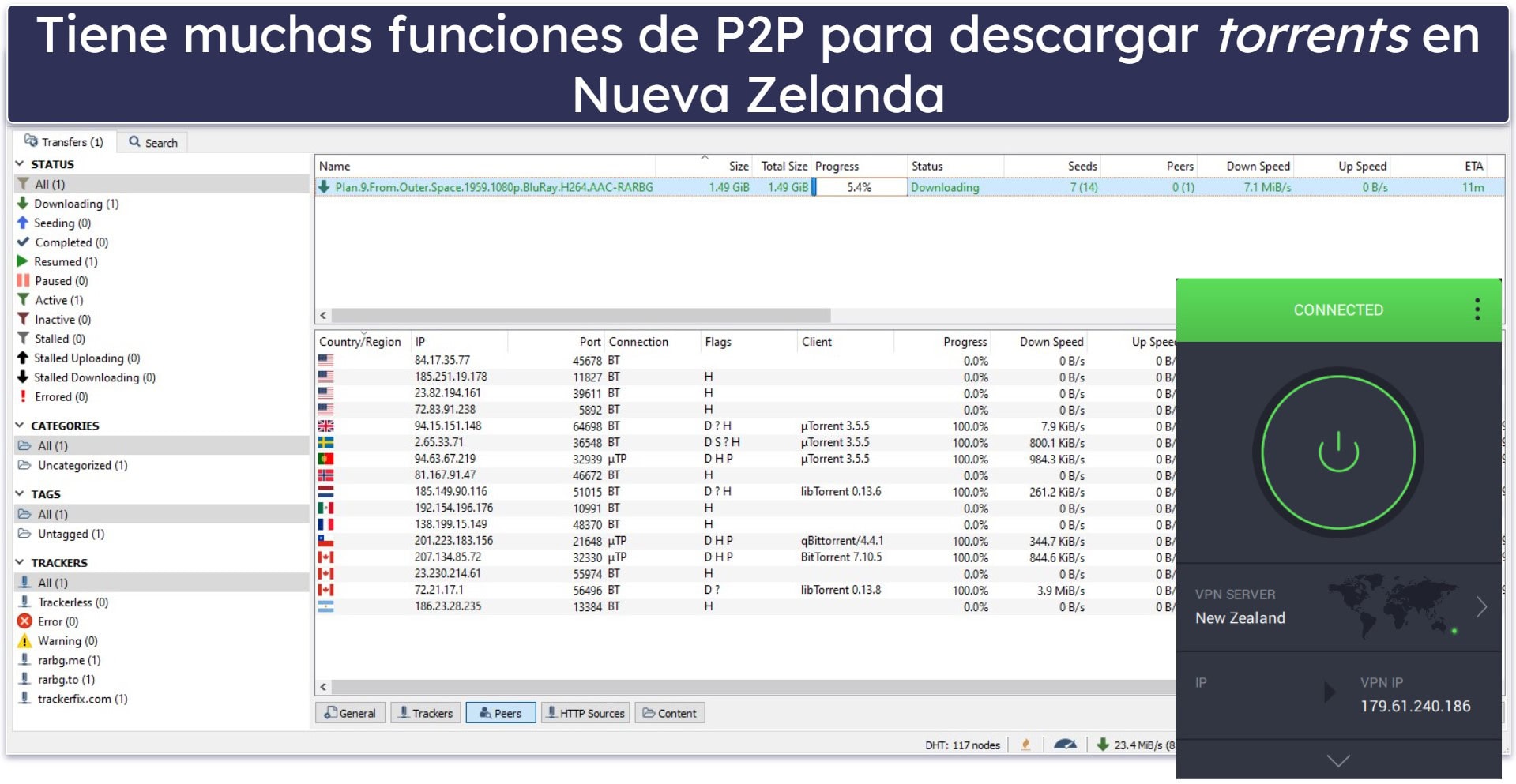Image resolution: width=1516 pixels, height=784 pixels.
Task: Sort torrents by Down Speed column
Action: (1246, 166)
